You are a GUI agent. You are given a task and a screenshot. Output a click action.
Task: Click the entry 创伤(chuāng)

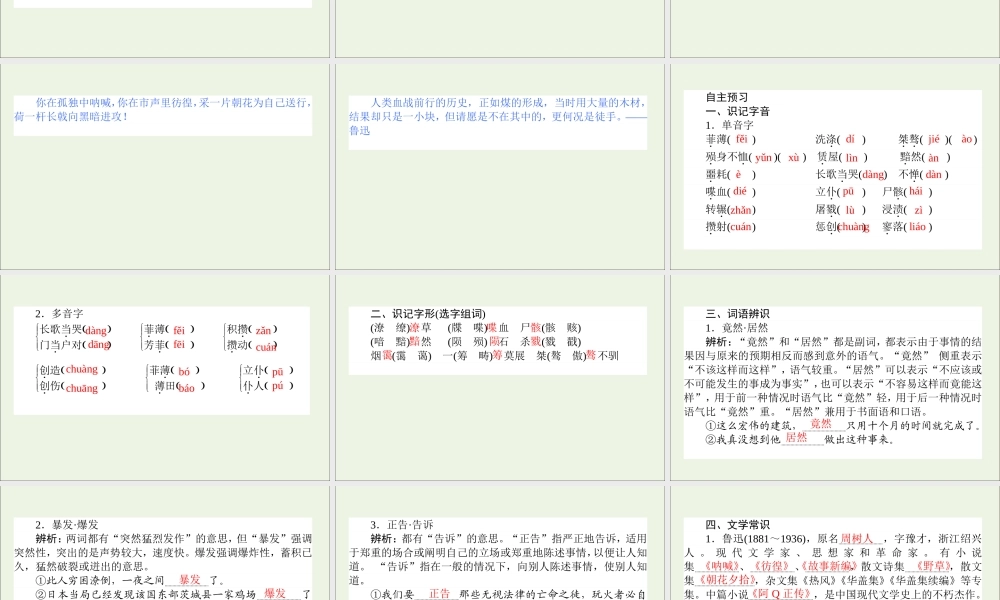coord(73,386)
